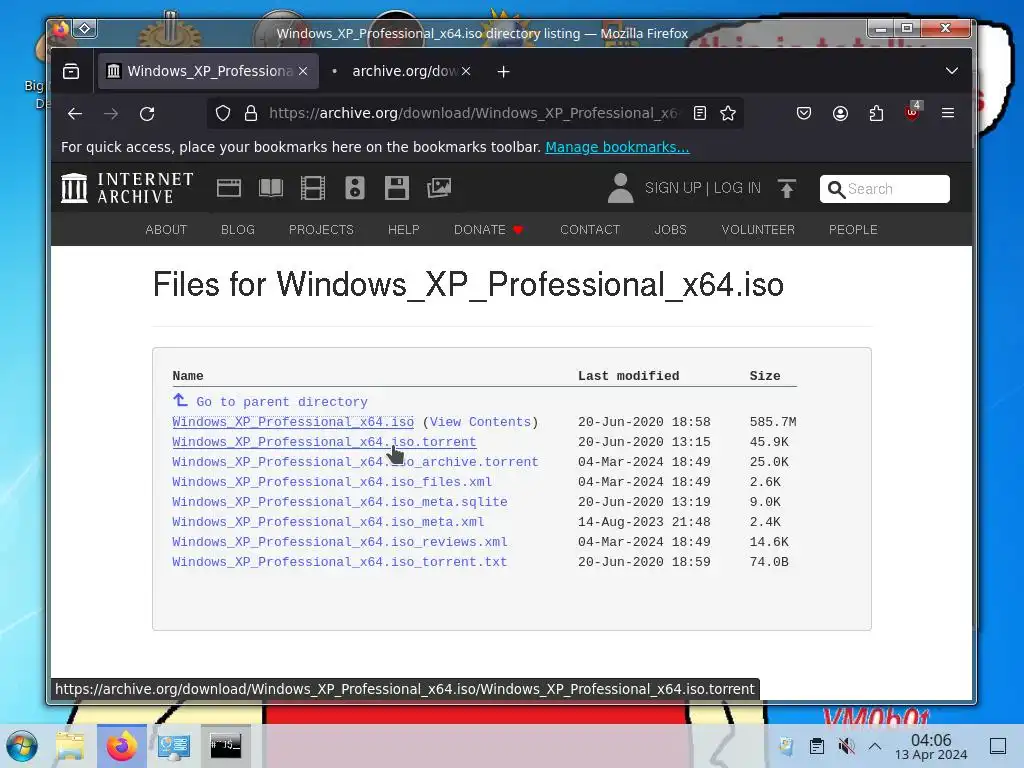Open the iso_meta.sqlite link
This screenshot has height=768, width=1024.
[x=340, y=502]
